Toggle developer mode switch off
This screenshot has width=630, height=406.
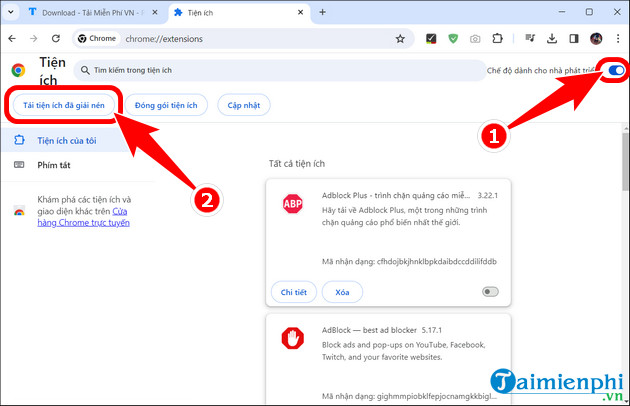pos(616,70)
